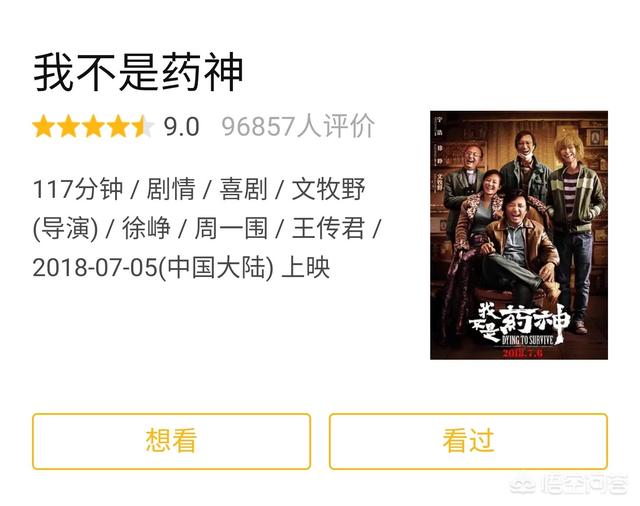Click the second yellow rating star
The image size is (640, 506).
(69, 126)
